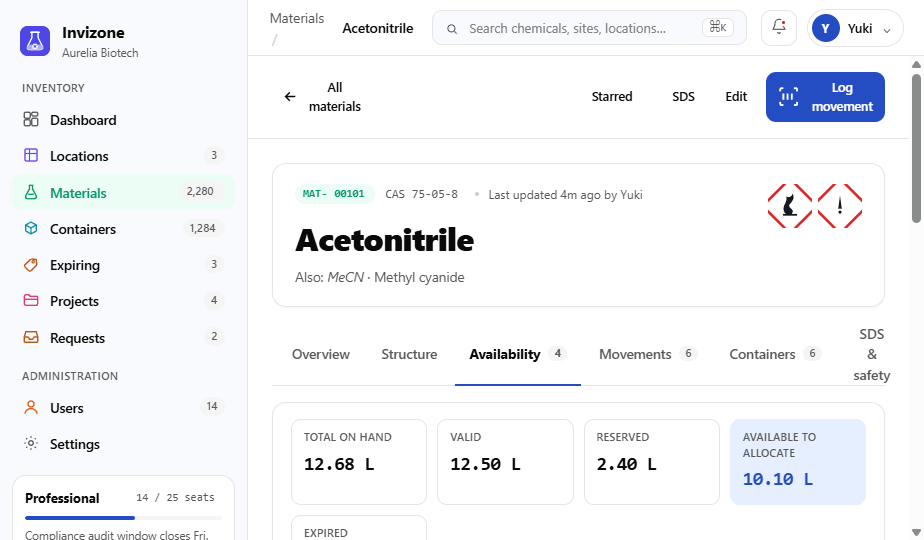
Task: Open Settings in the sidebar
Action: click(123, 443)
